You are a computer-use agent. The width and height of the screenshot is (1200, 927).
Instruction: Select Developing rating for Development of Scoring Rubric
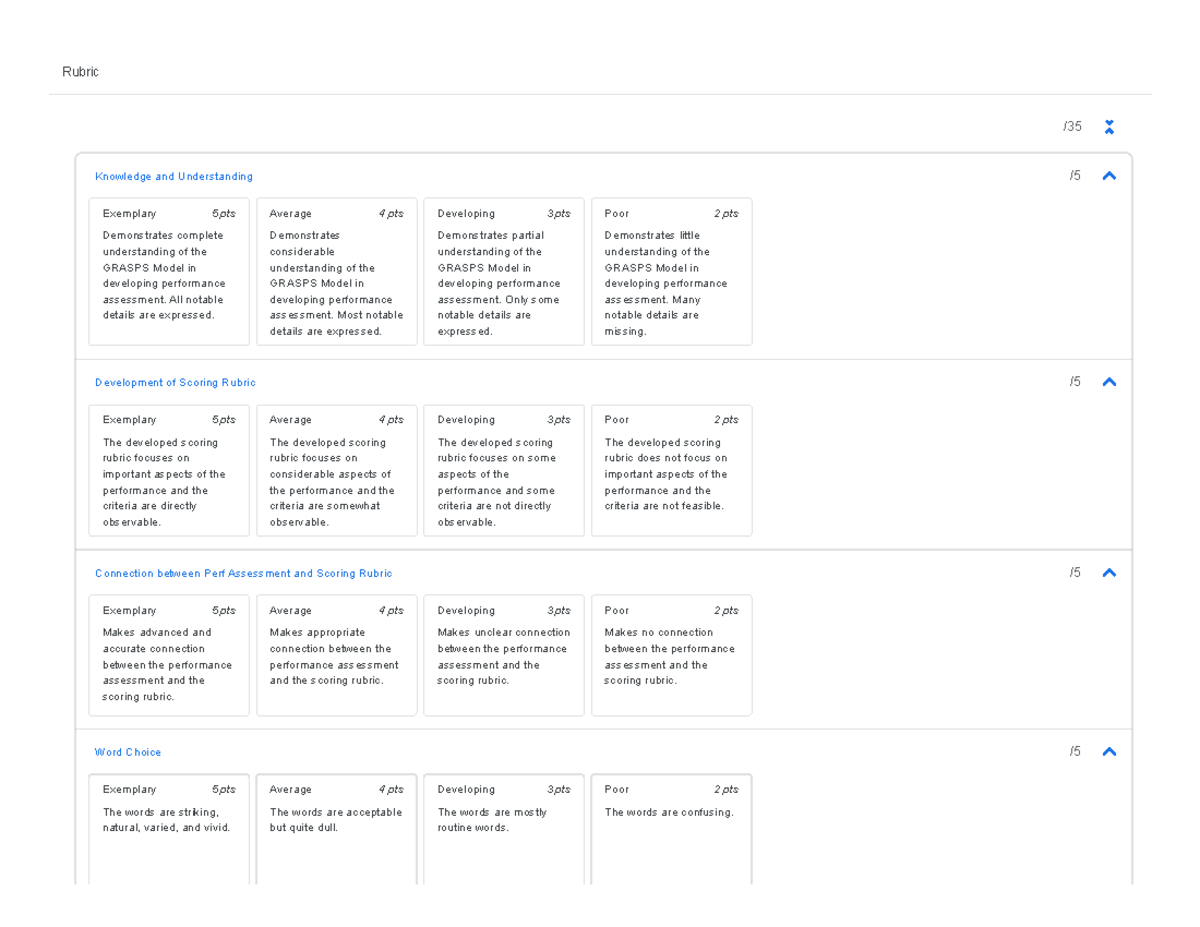tap(503, 470)
